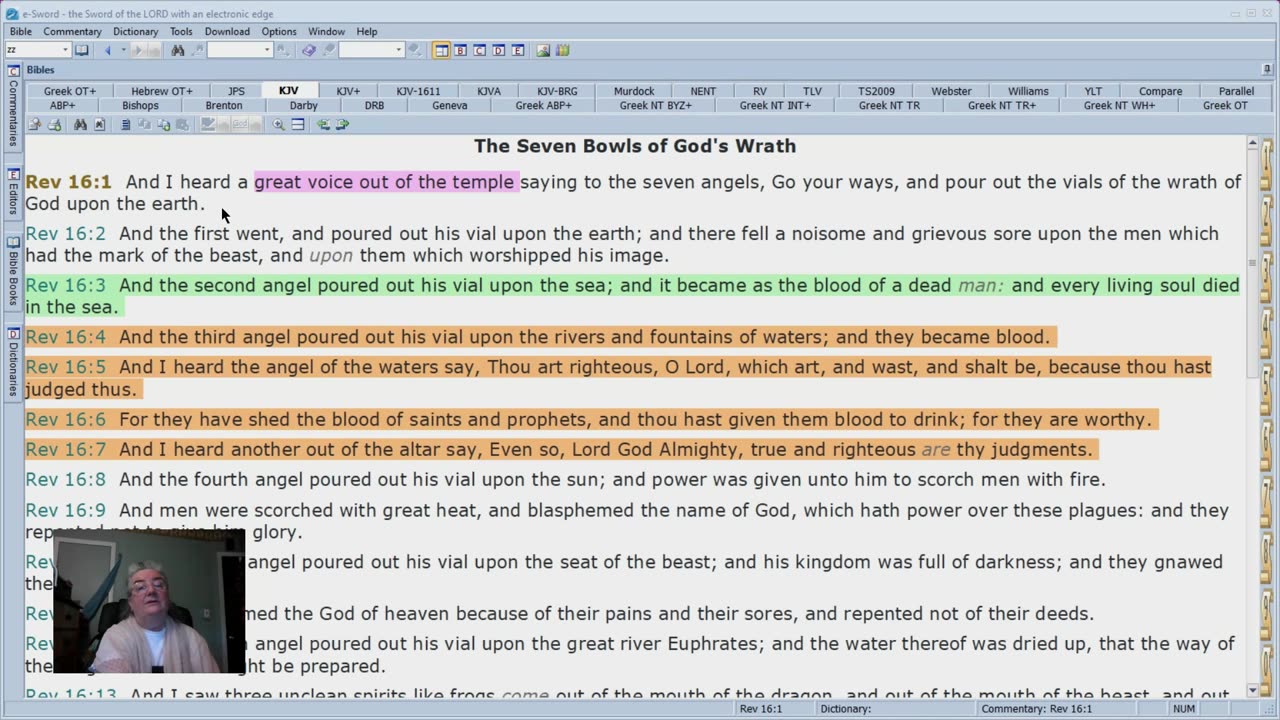1280x720 pixels.
Task: Open the Parallel tab
Action: coord(1236,91)
